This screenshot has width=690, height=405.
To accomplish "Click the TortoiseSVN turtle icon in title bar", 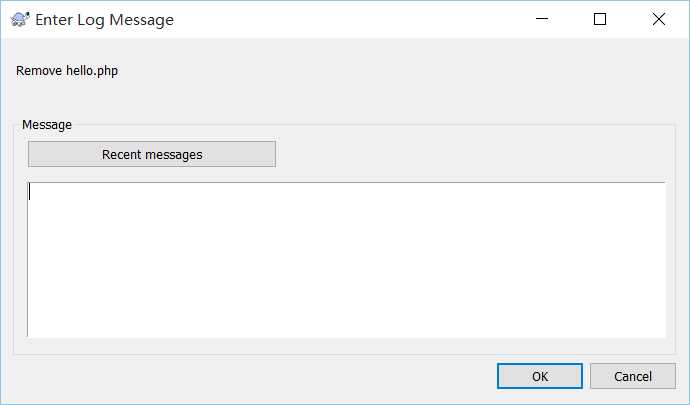I will [x=20, y=19].
